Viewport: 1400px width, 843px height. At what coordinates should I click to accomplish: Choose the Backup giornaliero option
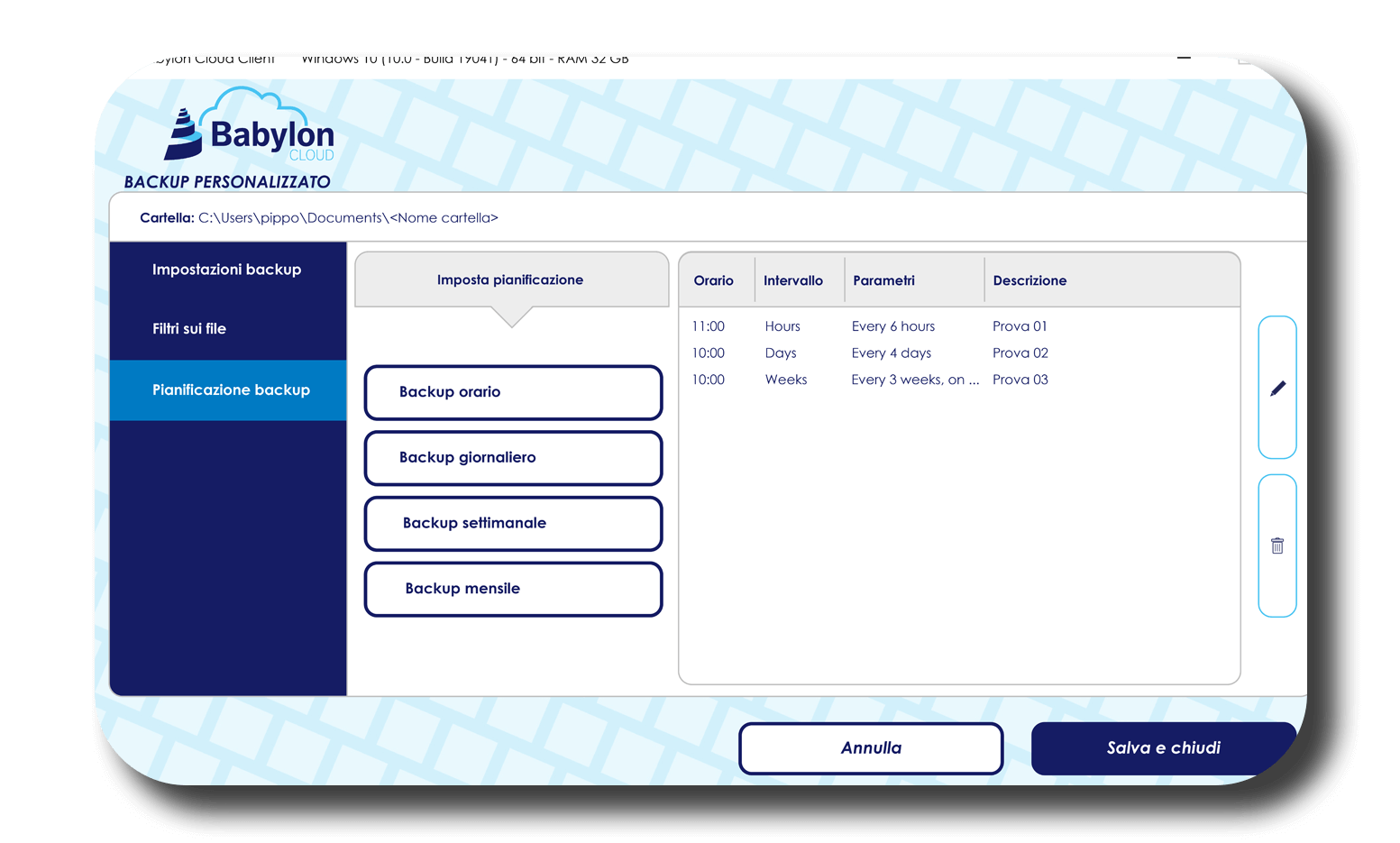pos(513,458)
